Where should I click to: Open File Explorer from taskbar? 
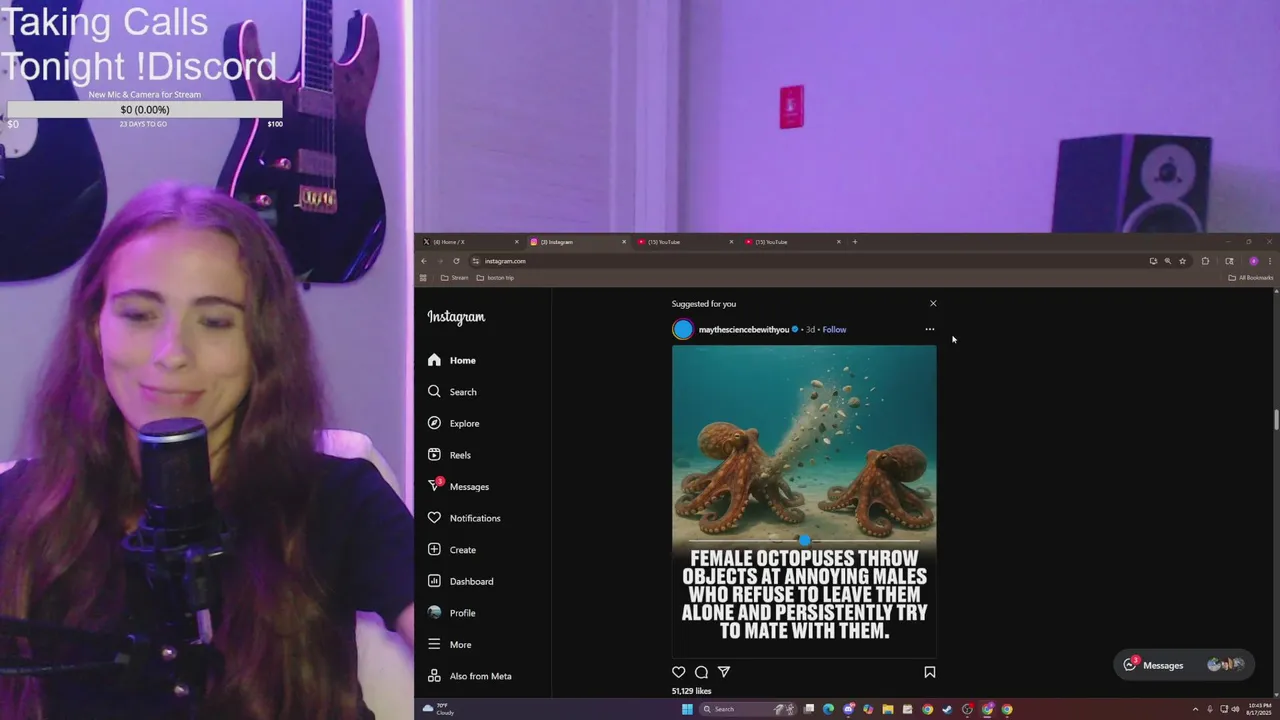click(888, 709)
